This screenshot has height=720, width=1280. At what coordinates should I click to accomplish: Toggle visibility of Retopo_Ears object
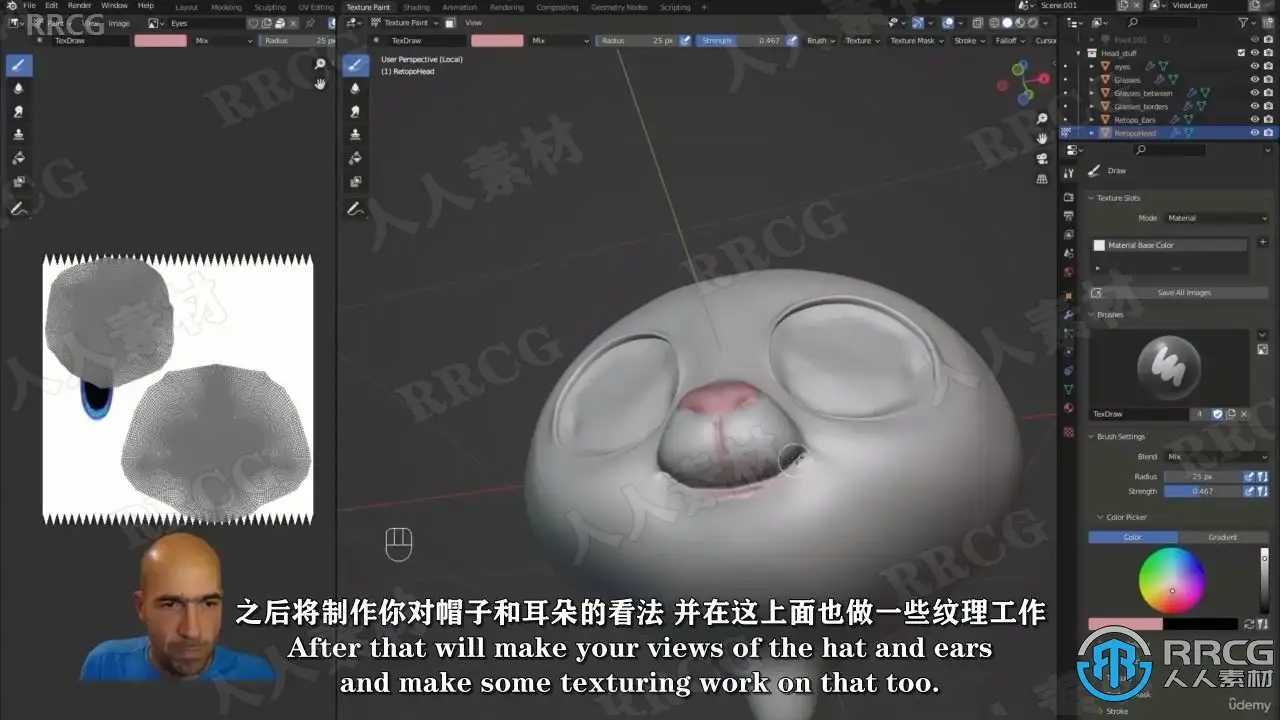tap(1255, 119)
